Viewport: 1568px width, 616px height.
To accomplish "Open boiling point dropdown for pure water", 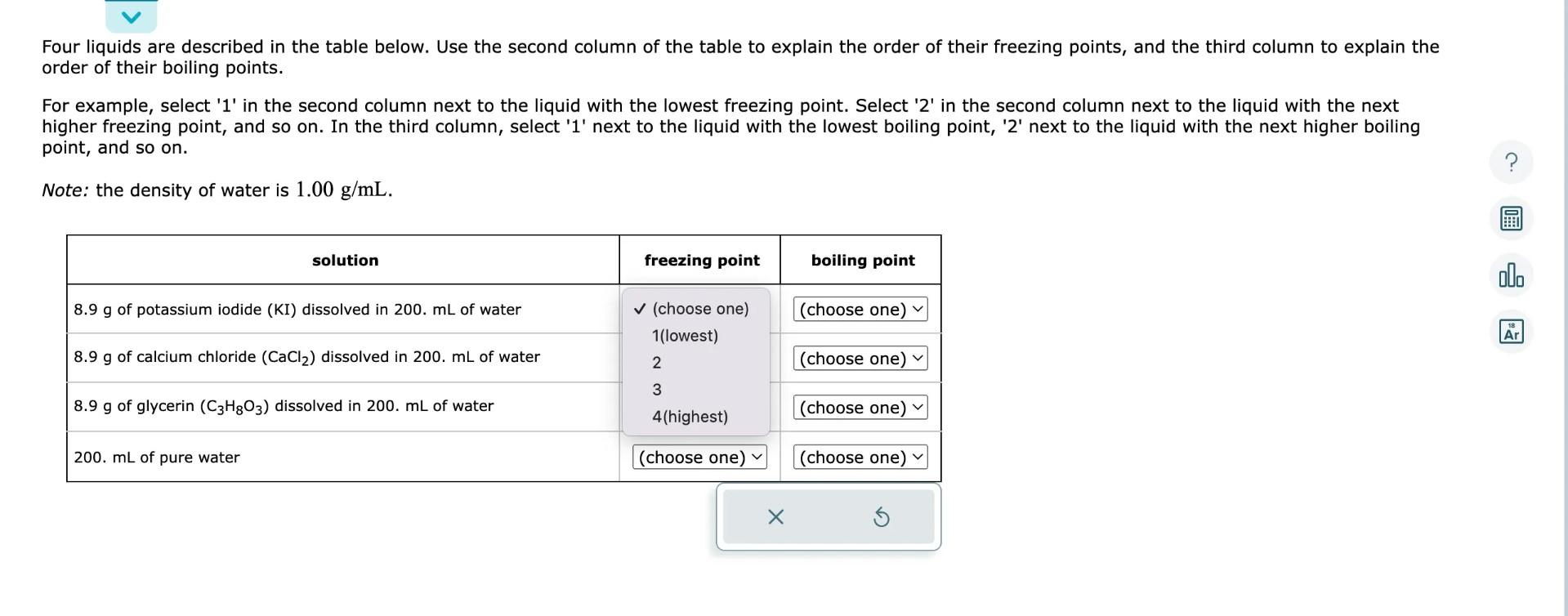I will point(859,457).
